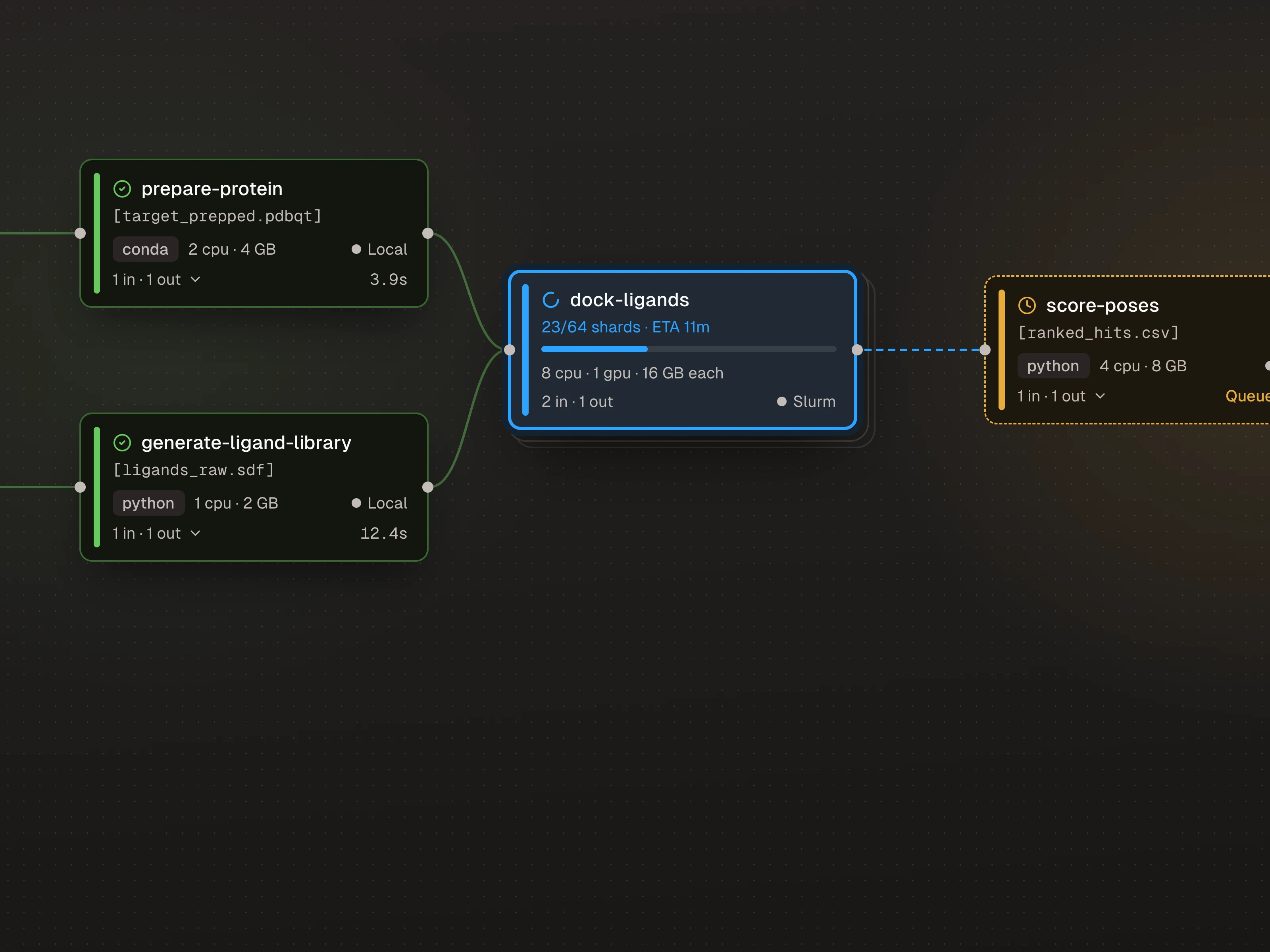This screenshot has width=1270, height=952.
Task: Click the score-poses input port
Action: point(985,350)
